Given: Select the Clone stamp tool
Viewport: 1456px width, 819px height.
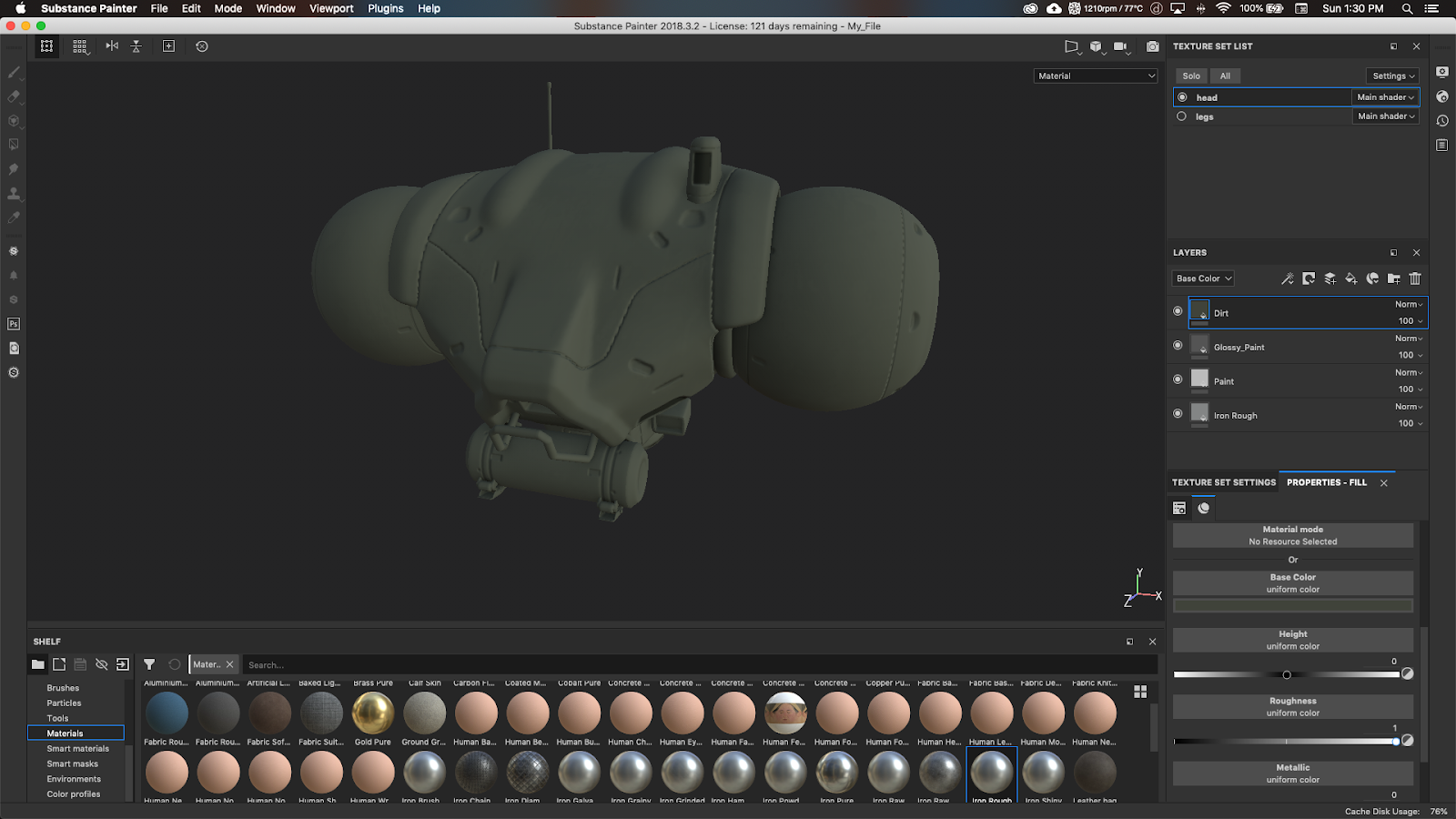Looking at the screenshot, I should point(13,193).
